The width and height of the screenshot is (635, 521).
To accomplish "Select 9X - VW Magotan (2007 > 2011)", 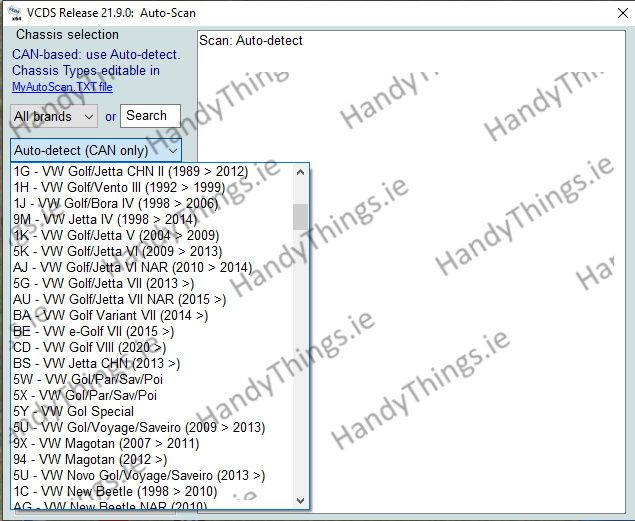I will pyautogui.click(x=152, y=443).
